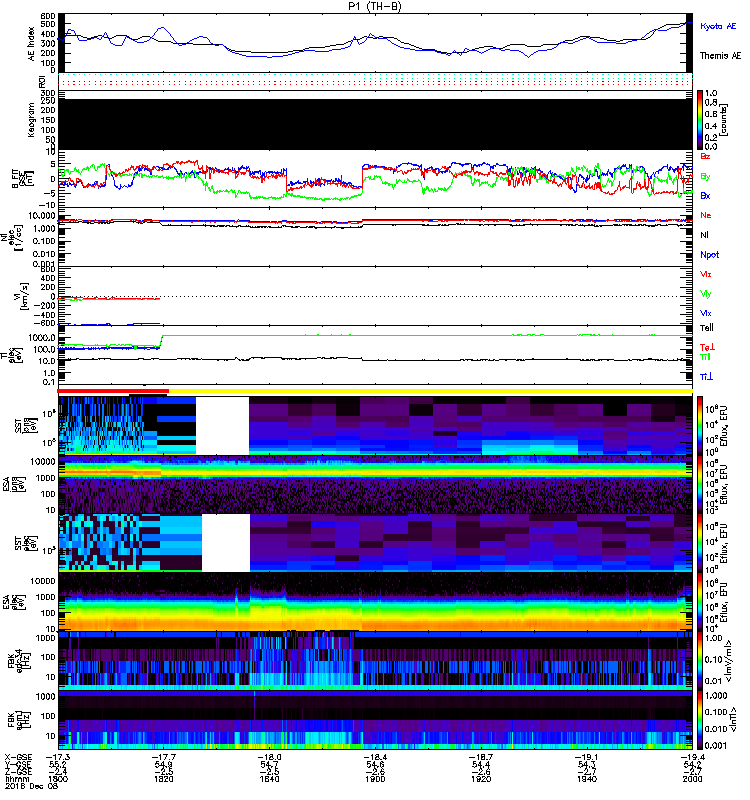750x800 pixels.
Task: Click the black Ni density legend label
Action: [x=704, y=235]
